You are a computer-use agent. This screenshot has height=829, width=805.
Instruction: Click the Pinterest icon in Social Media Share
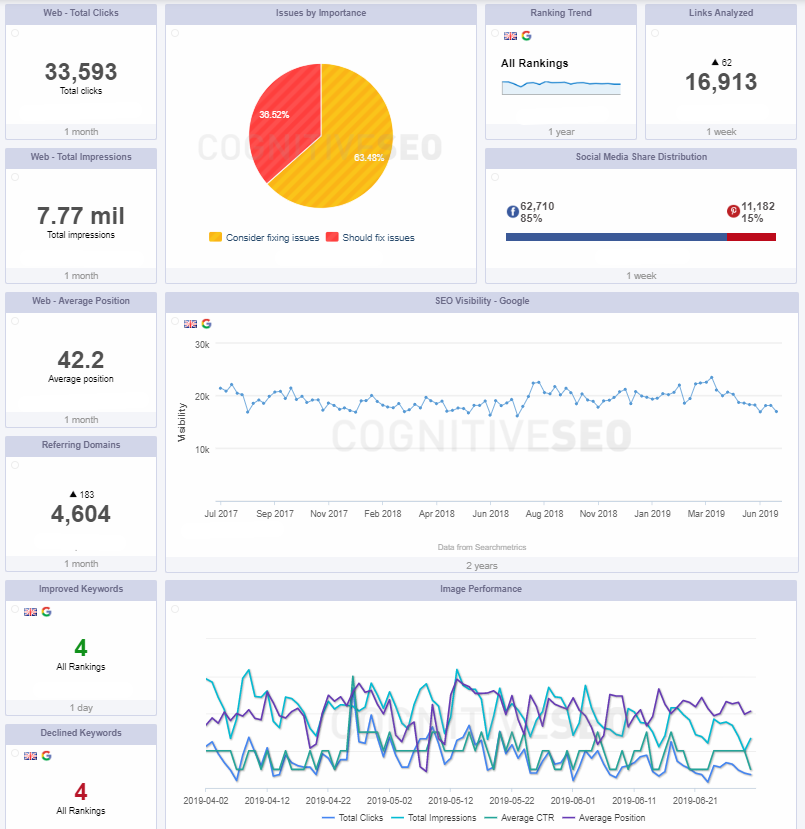[x=733, y=212]
